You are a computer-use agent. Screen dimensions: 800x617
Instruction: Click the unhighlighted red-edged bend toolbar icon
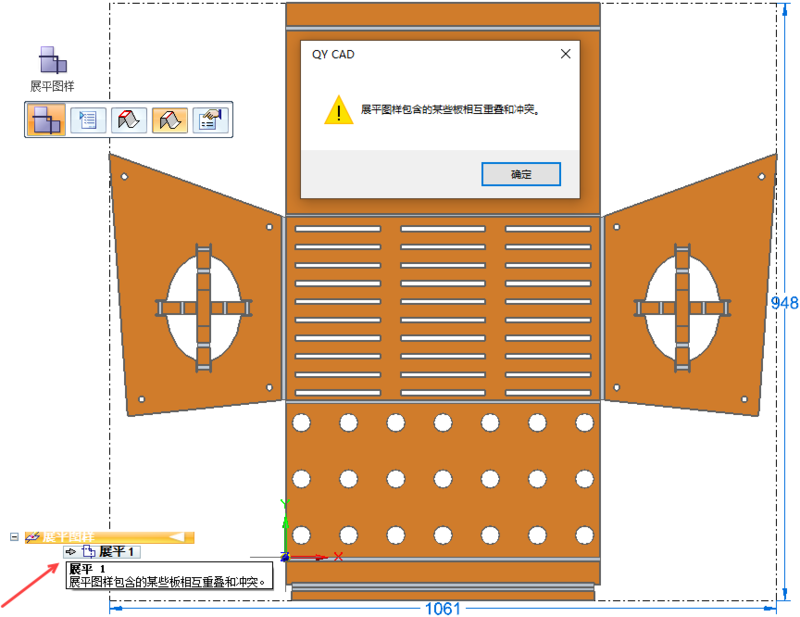129,120
